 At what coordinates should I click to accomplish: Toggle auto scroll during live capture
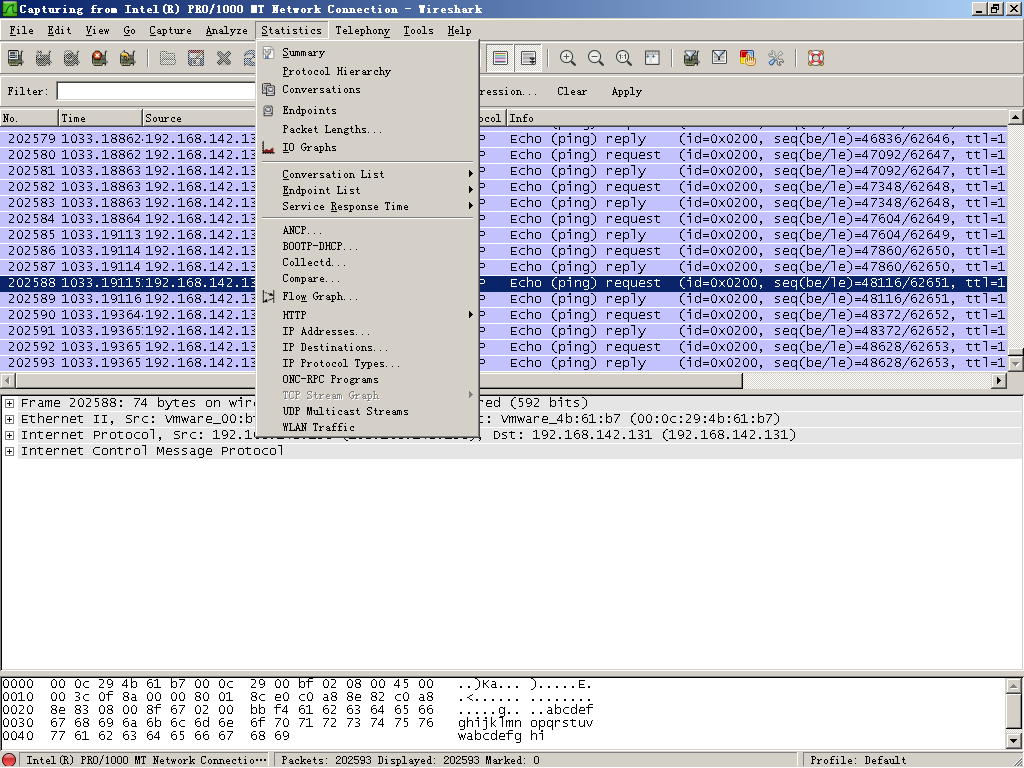[528, 58]
